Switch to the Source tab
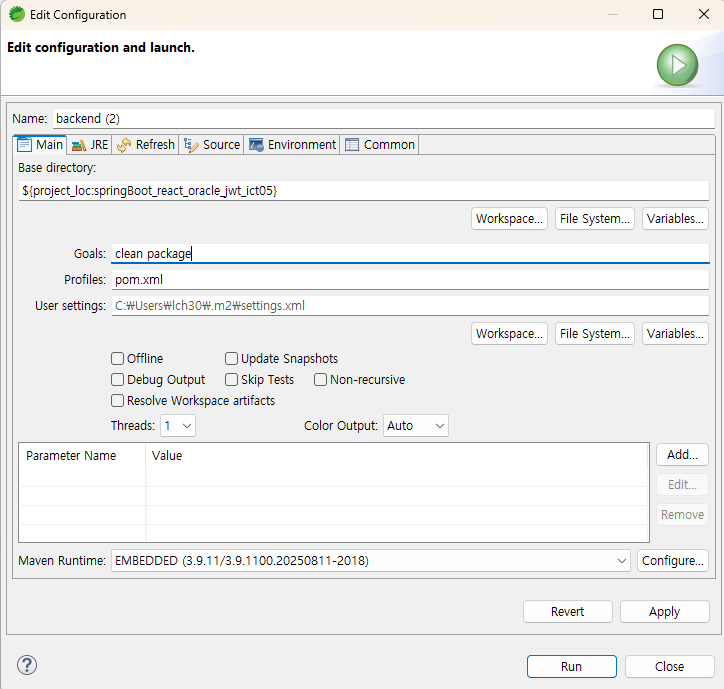This screenshot has height=689, width=724. click(211, 145)
